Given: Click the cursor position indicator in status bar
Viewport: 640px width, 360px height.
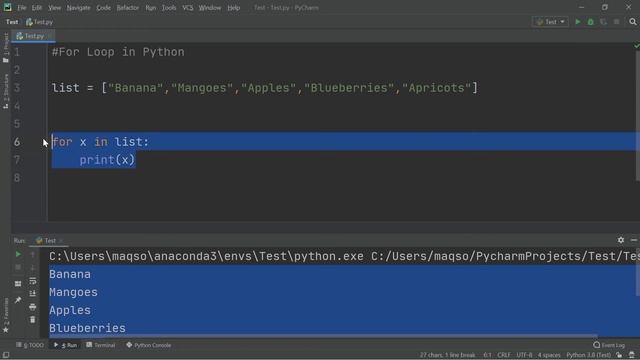Looking at the screenshot, I should tap(487, 355).
